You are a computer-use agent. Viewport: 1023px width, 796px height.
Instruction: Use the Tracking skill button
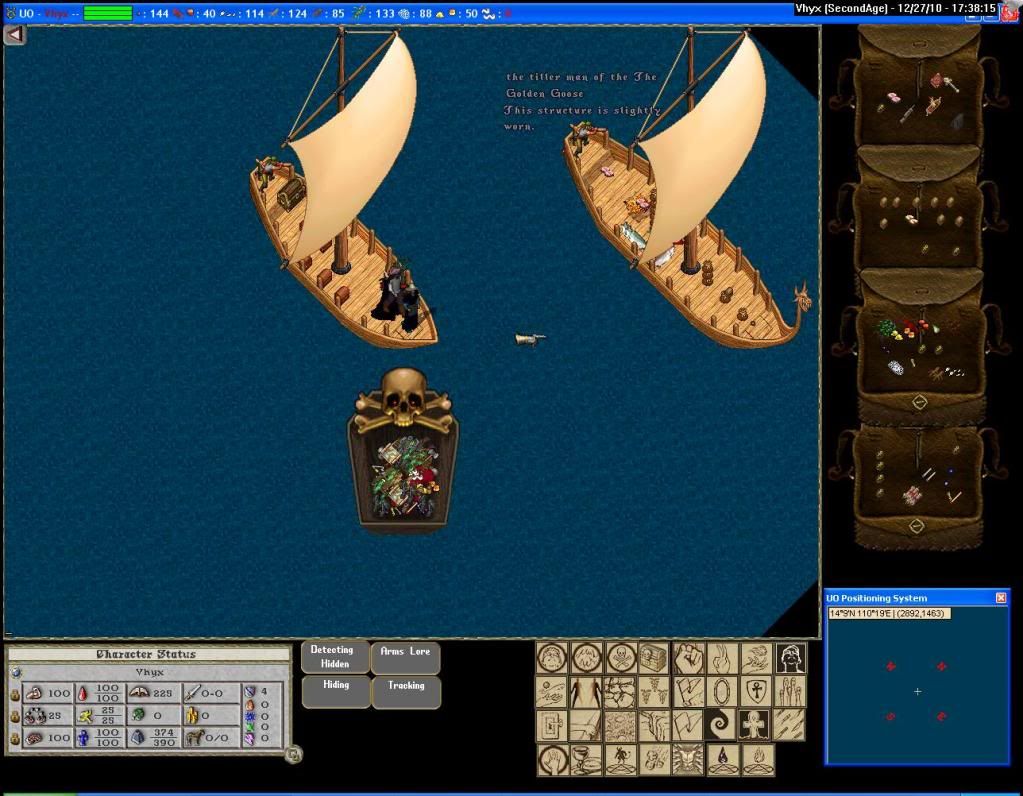406,692
